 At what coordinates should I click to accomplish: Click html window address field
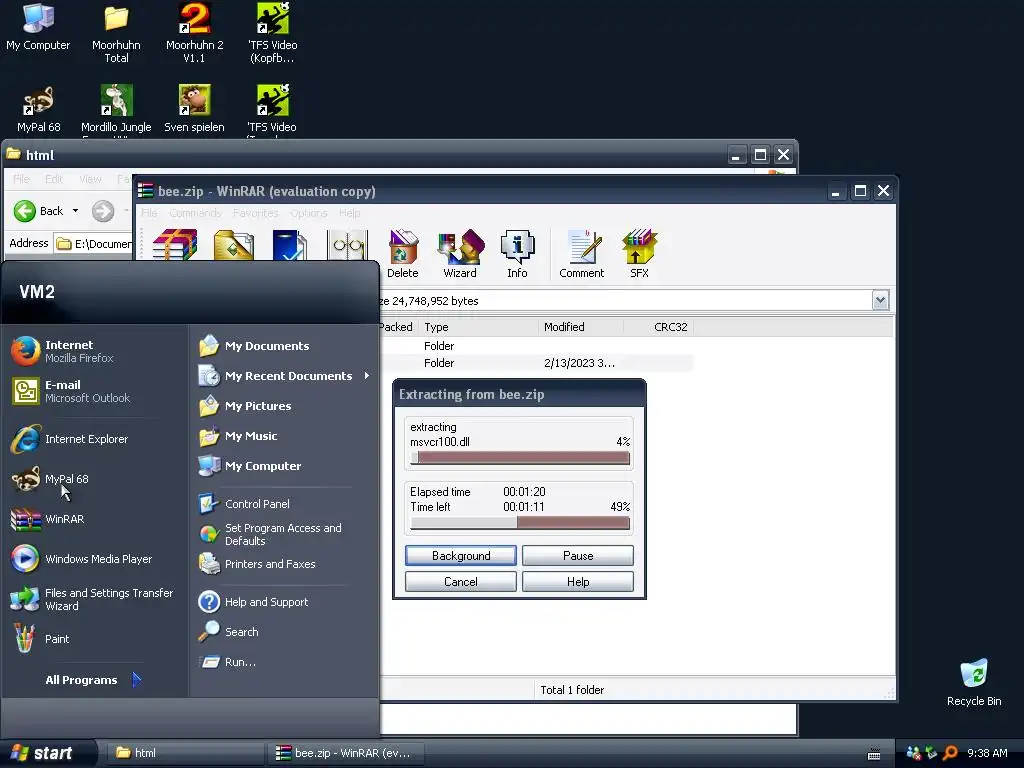click(93, 244)
